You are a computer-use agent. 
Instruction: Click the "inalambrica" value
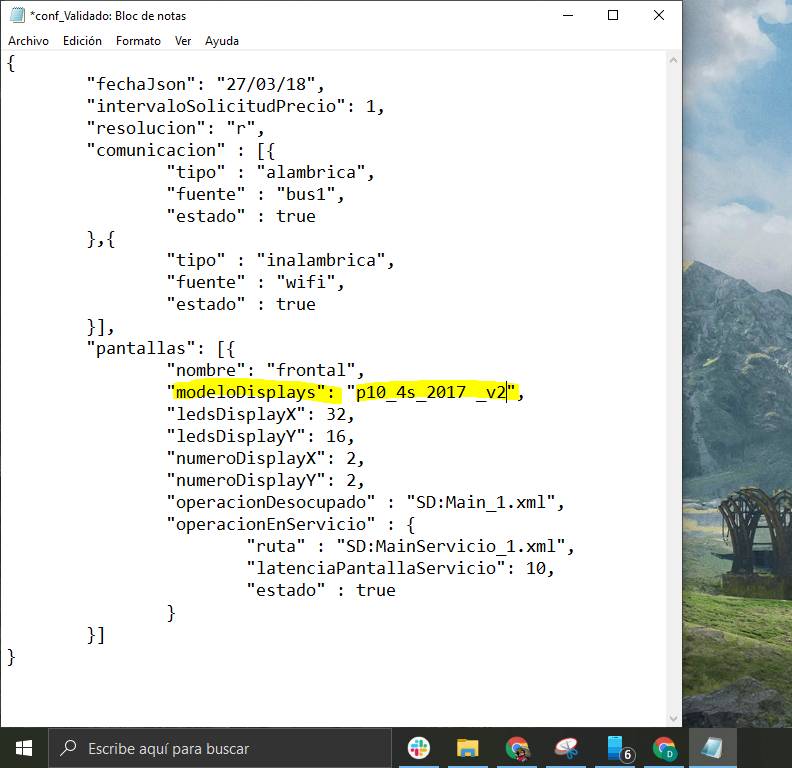tap(321, 260)
